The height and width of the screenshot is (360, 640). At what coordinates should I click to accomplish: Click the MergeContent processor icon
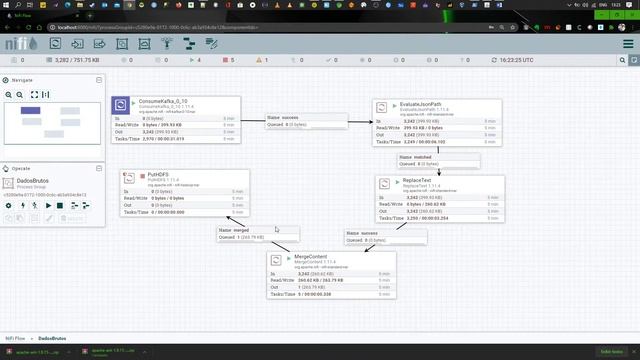click(276, 260)
